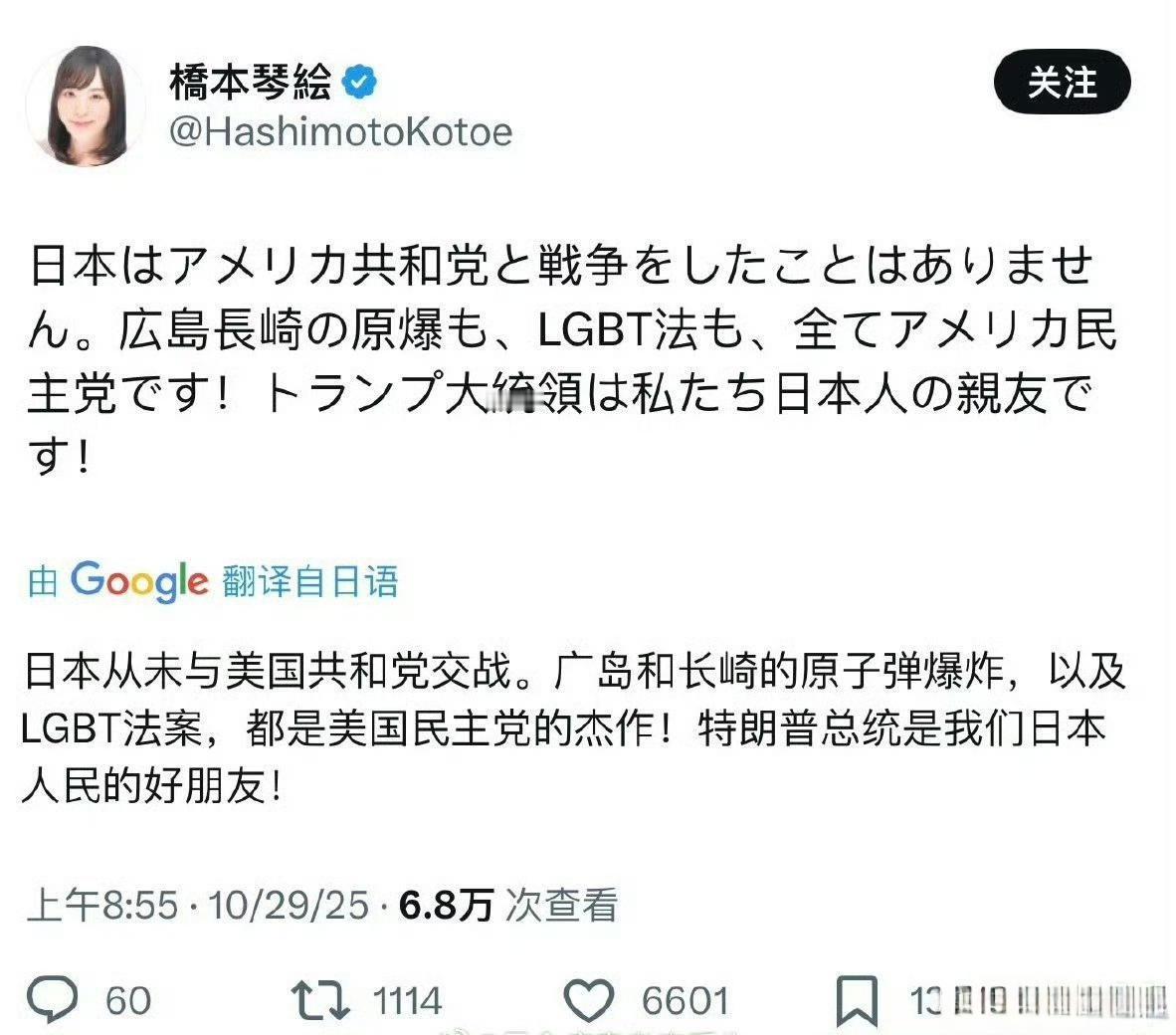Open the 上午8:55 timestamp link

(101, 907)
